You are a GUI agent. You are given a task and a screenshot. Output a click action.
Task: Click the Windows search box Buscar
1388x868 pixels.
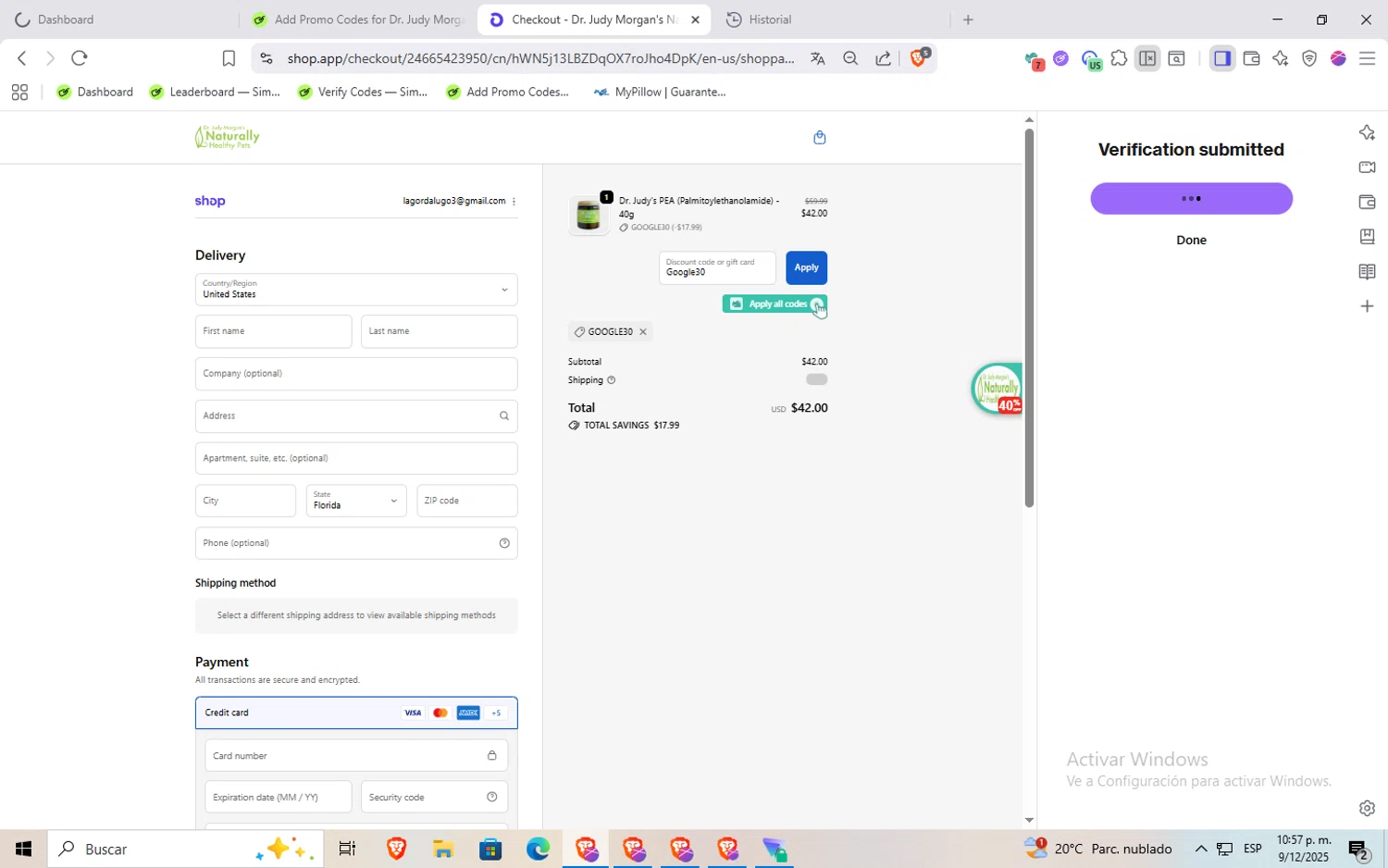tap(185, 849)
